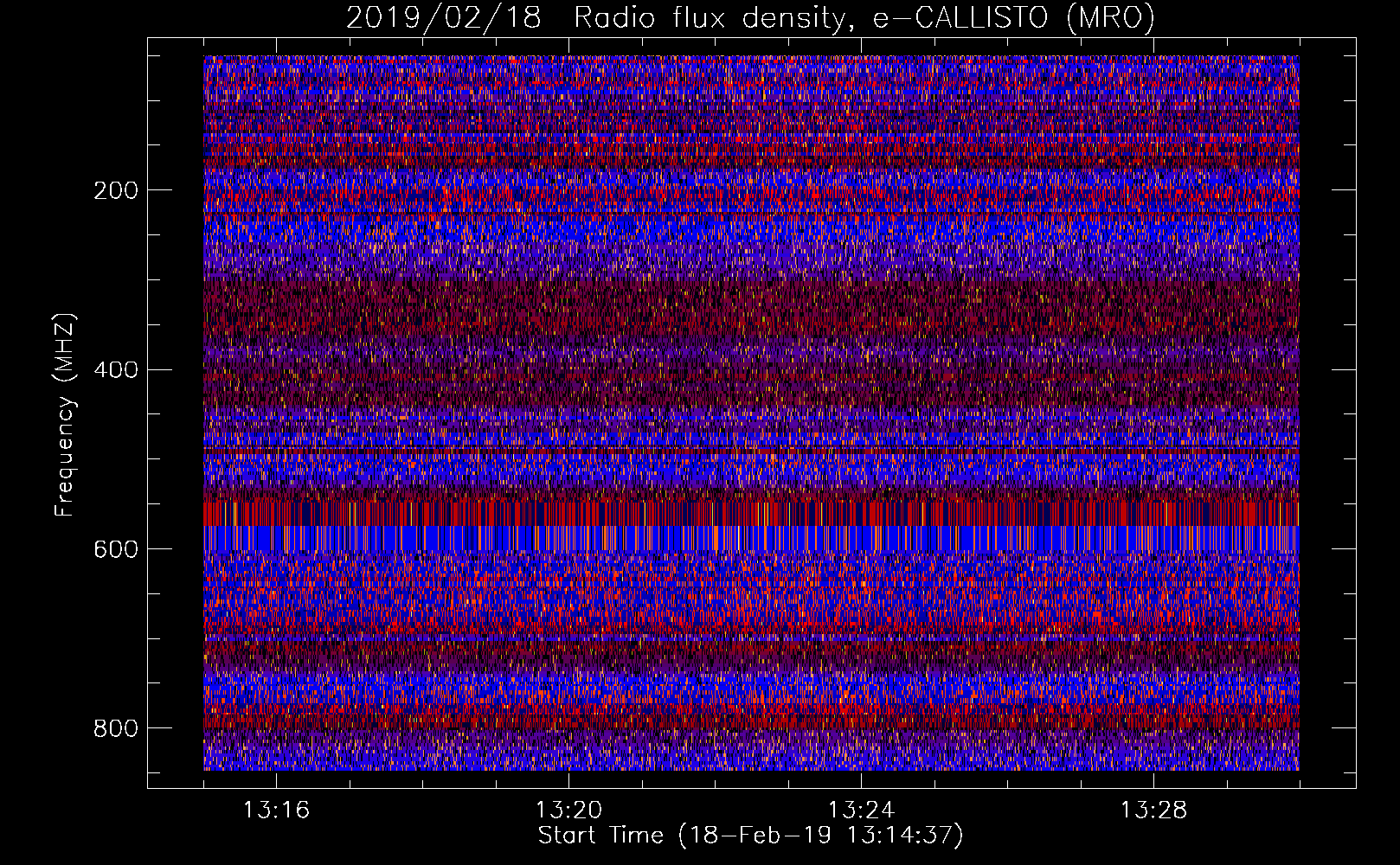Click the bright red-blue interference band near 600 MHz
Screen dimensions: 1400x865
751,527
